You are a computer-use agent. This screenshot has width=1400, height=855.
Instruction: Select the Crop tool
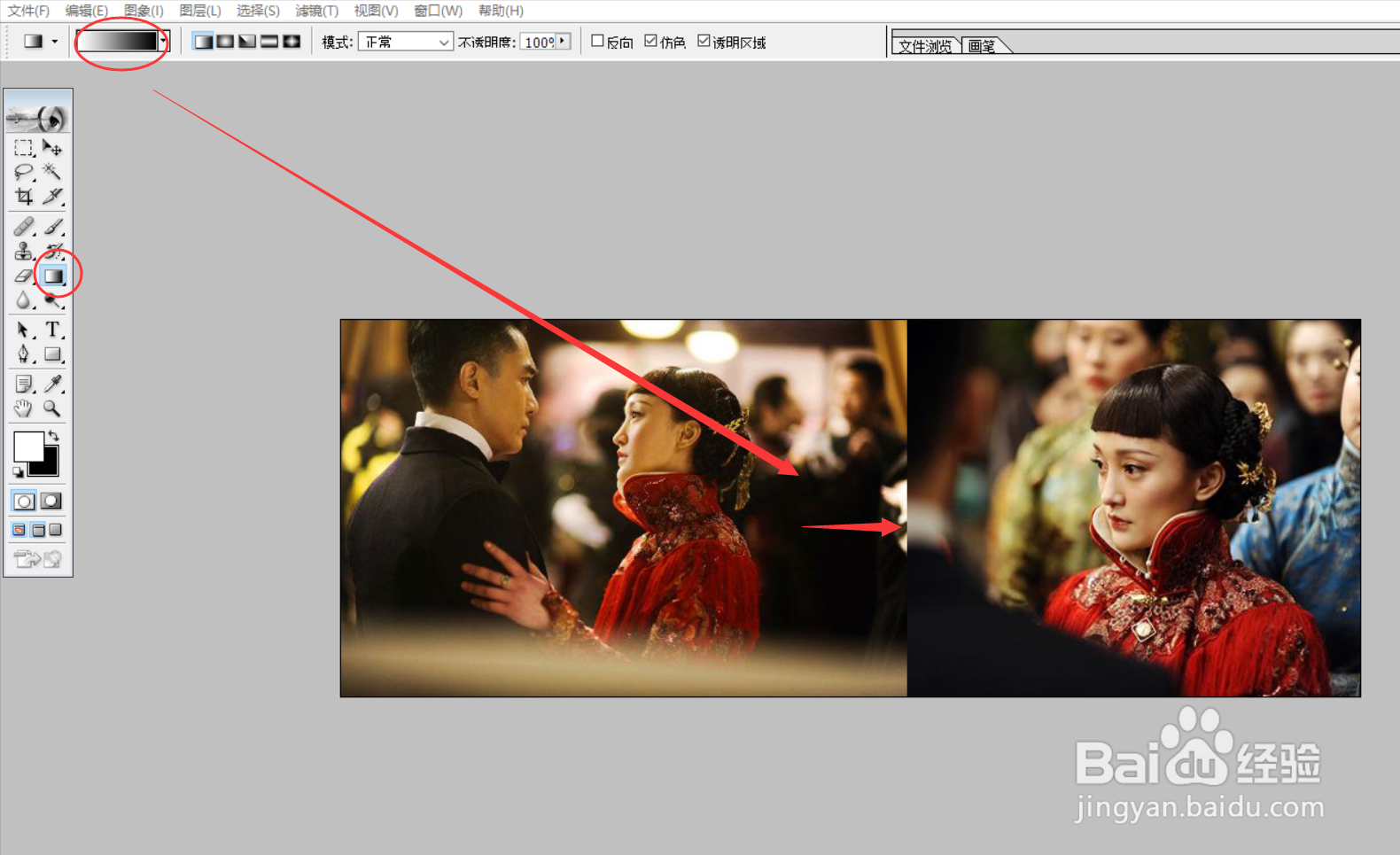click(x=24, y=196)
